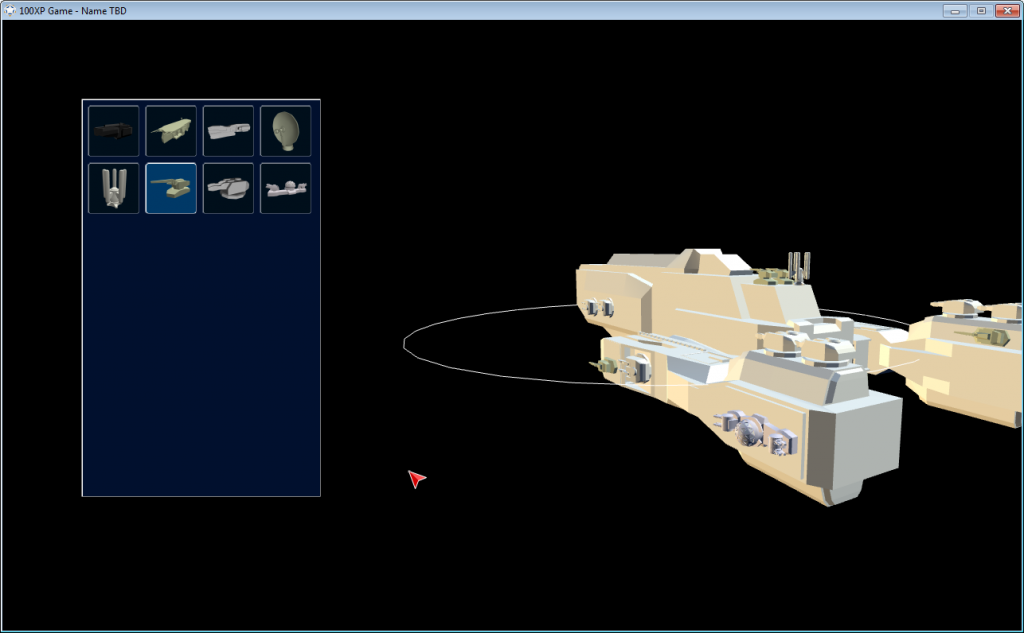Choose the triple antenna tower icon
The height and width of the screenshot is (633, 1024).
click(114, 188)
